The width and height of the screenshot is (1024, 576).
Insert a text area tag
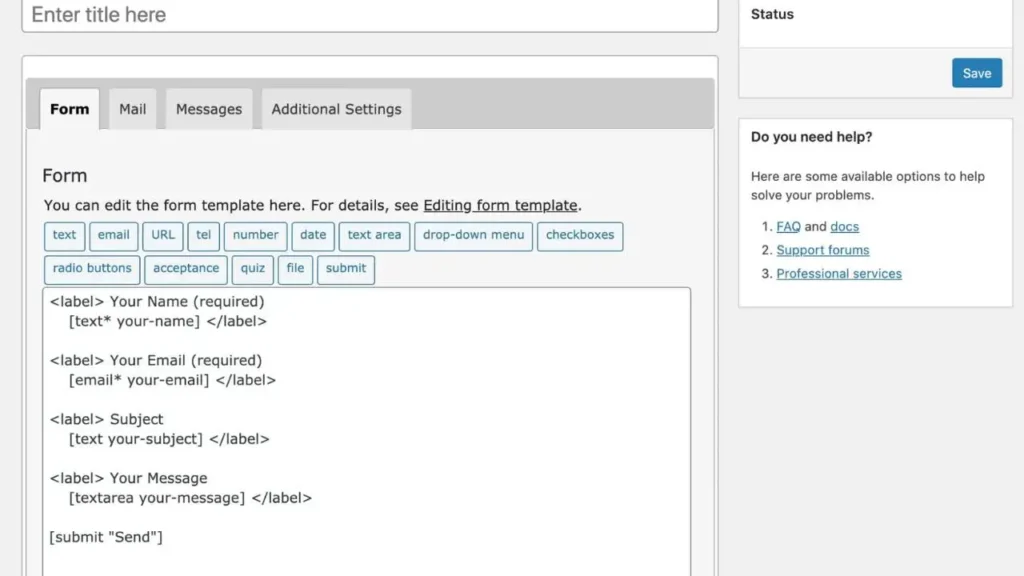[x=374, y=236]
